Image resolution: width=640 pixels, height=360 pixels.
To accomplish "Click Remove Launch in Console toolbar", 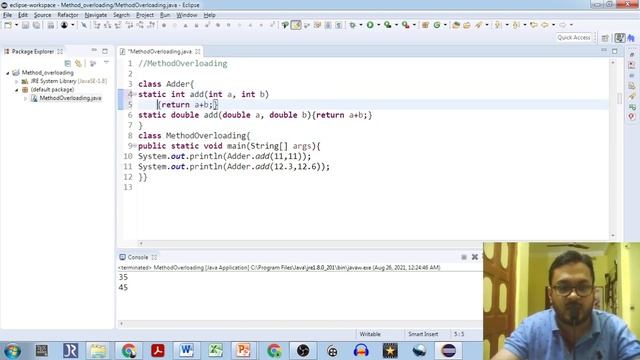I will point(475,257).
